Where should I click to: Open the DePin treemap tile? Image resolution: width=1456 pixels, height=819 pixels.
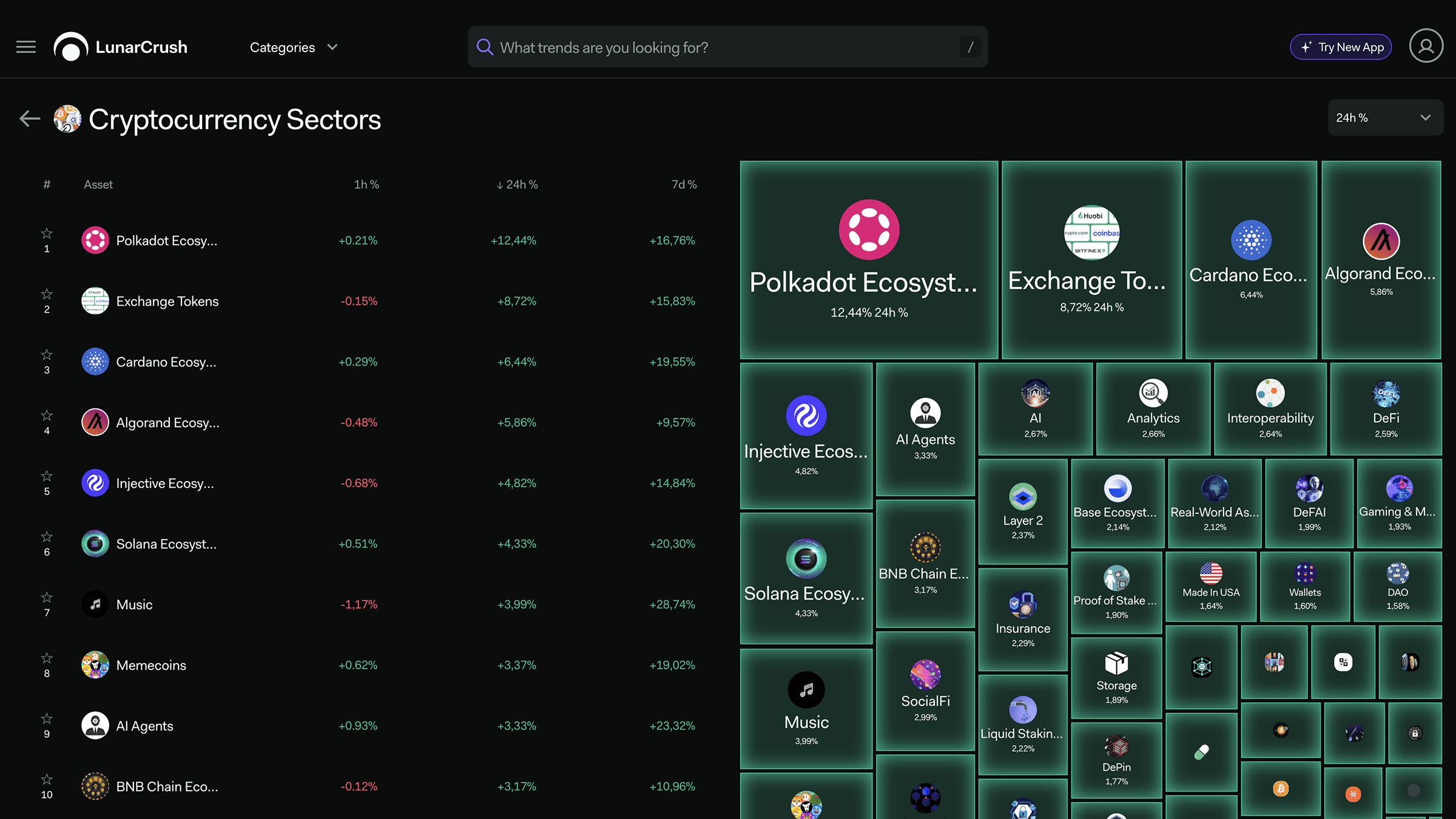pyautogui.click(x=1116, y=760)
